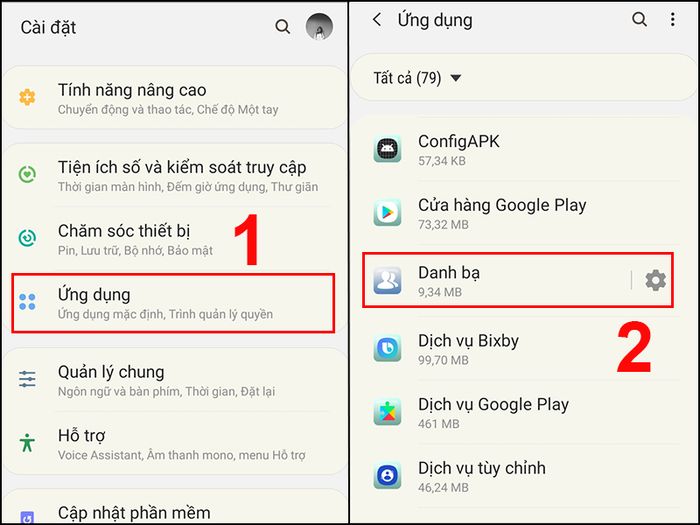This screenshot has height=525, width=700.
Task: Tap the search icon in Cài đặt header
Action: [283, 27]
